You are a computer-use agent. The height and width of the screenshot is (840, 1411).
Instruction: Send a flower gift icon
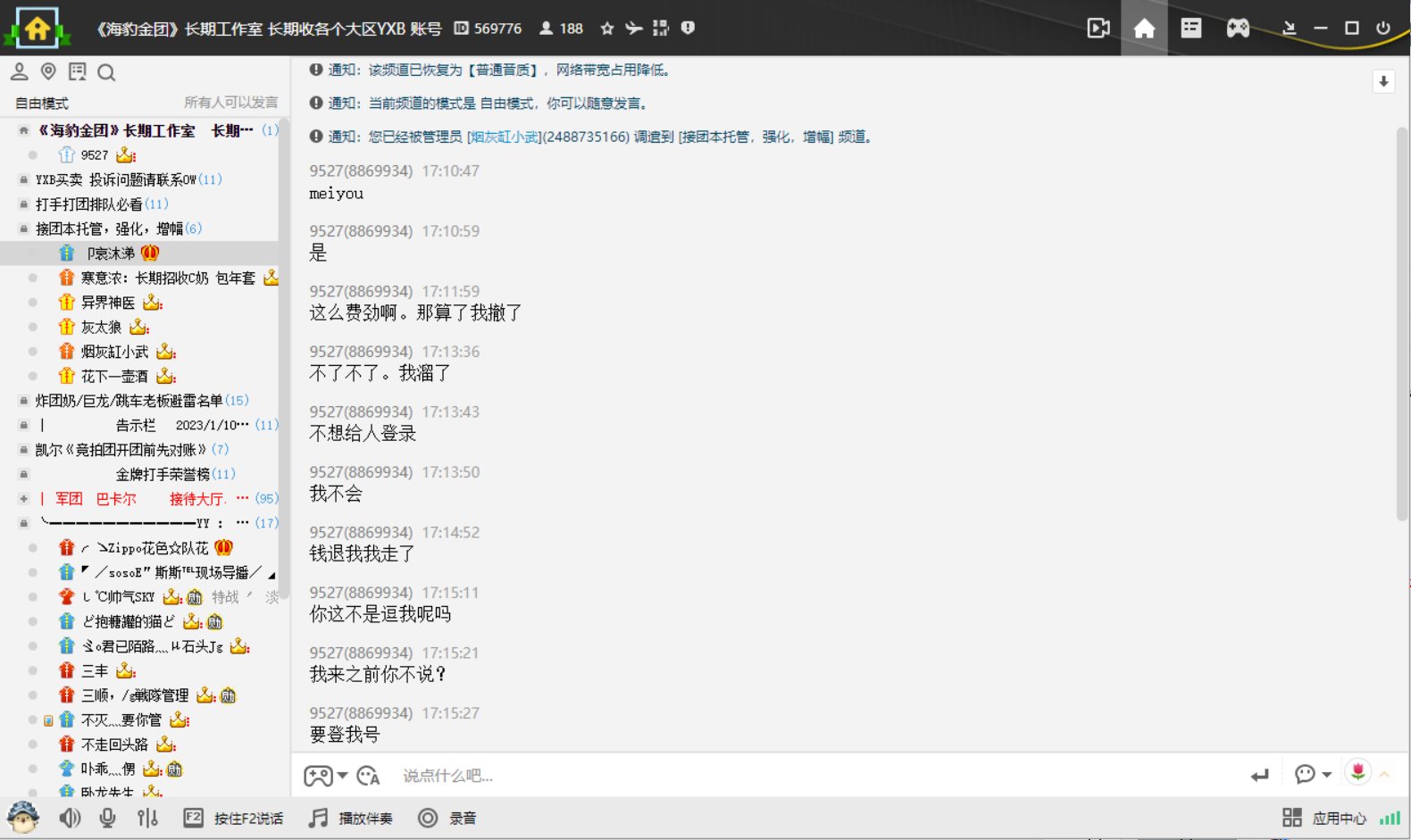[x=1358, y=772]
